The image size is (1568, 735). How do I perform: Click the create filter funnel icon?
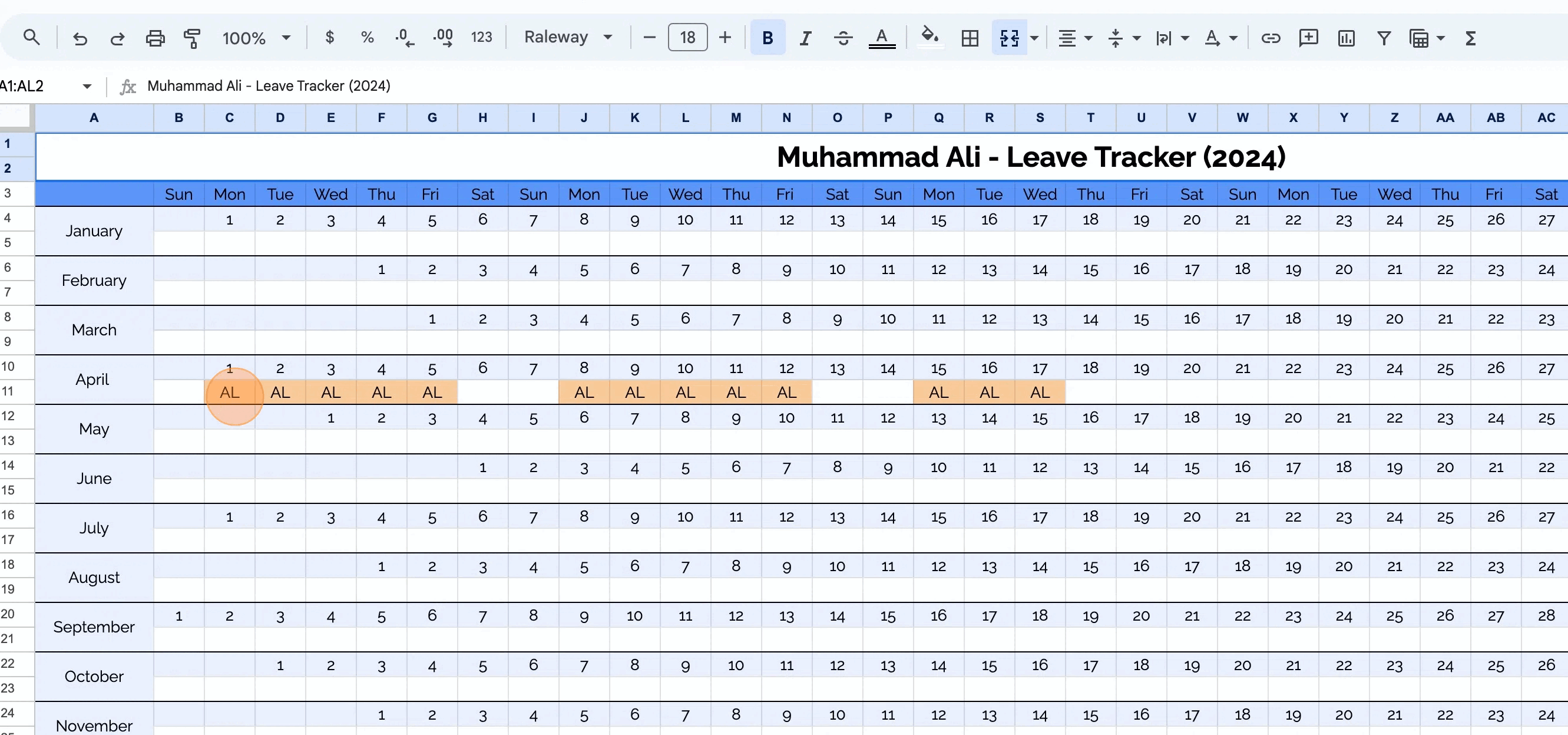tap(1384, 38)
